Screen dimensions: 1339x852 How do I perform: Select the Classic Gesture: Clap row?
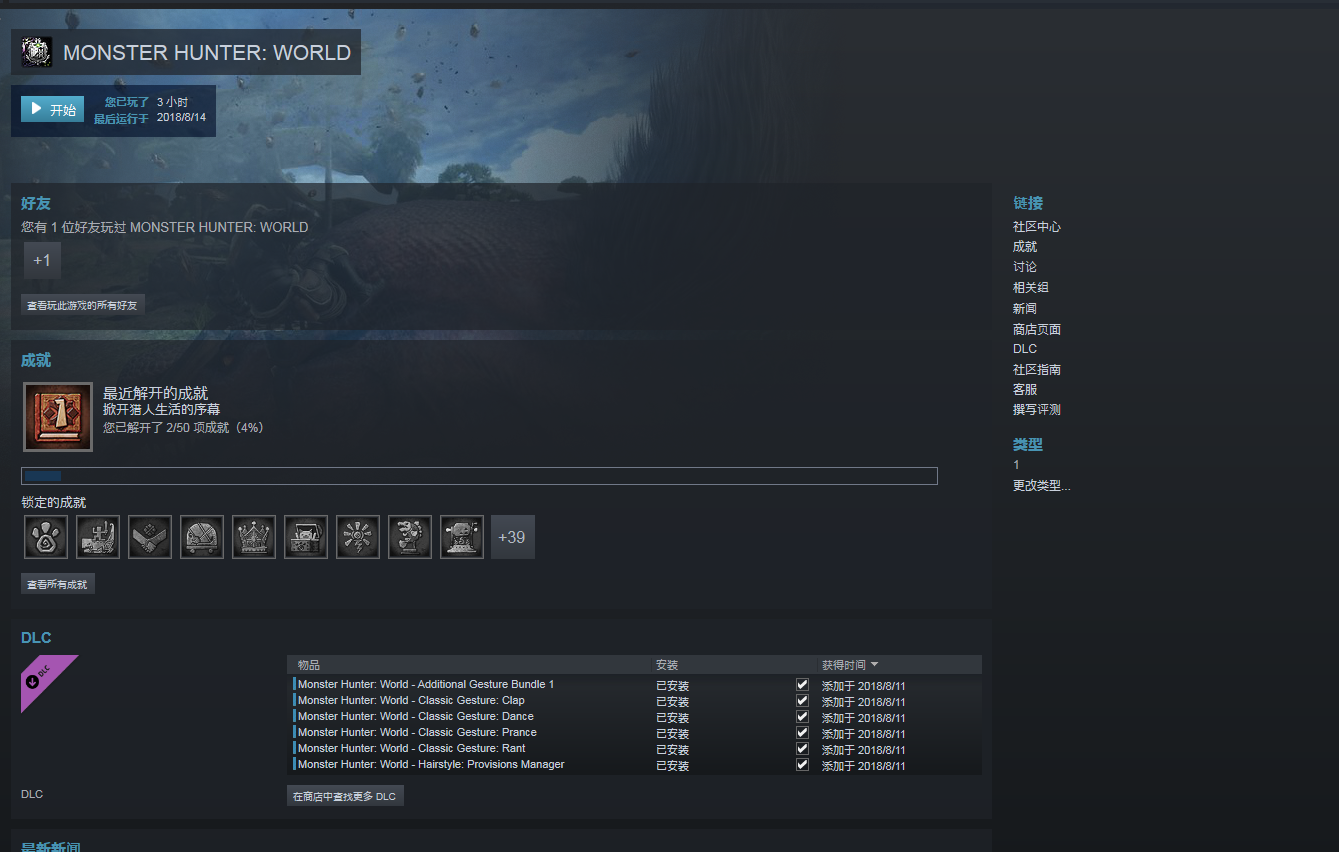(x=635, y=701)
